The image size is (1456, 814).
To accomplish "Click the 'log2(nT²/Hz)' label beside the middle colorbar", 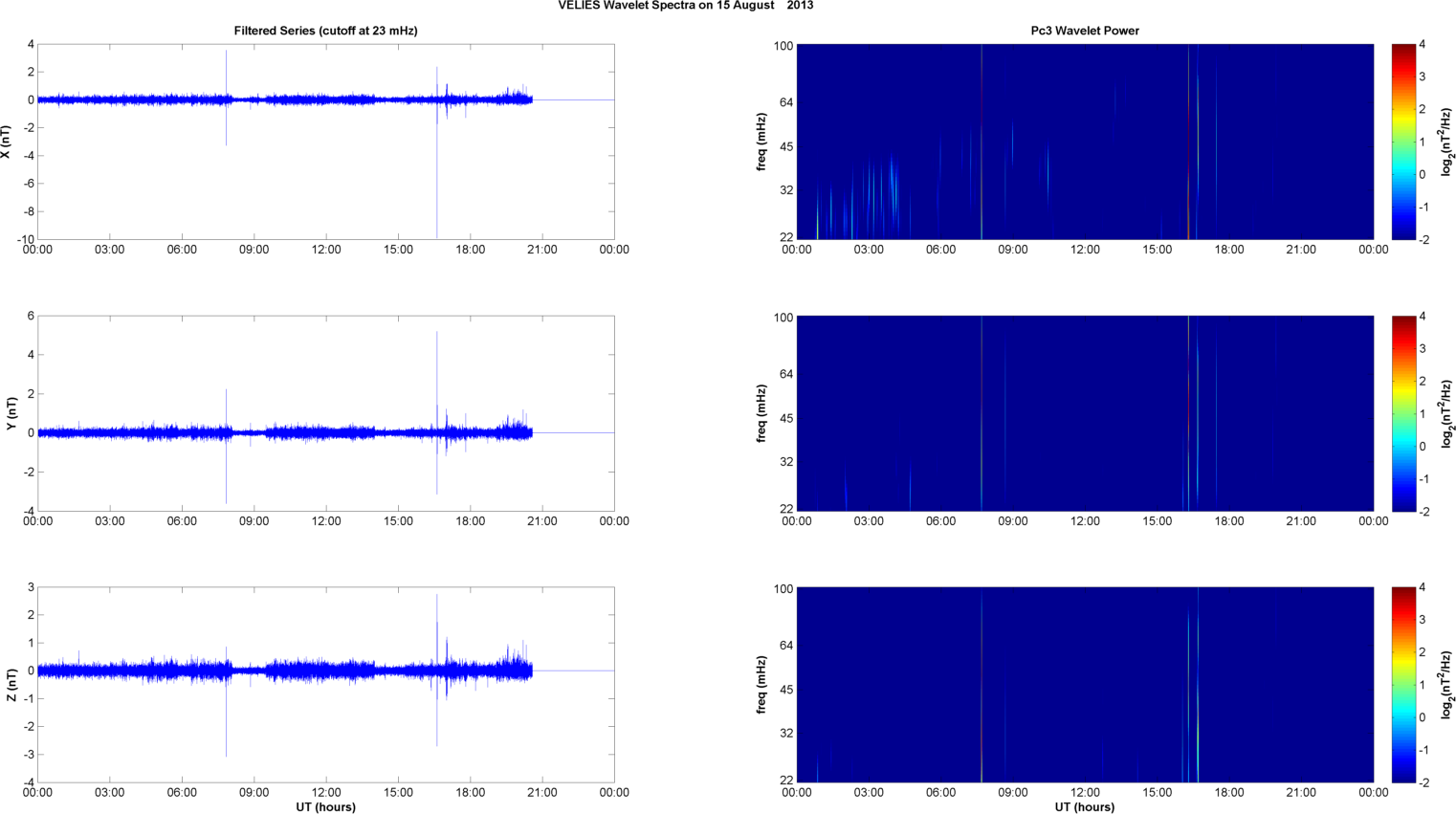I will (x=1447, y=413).
